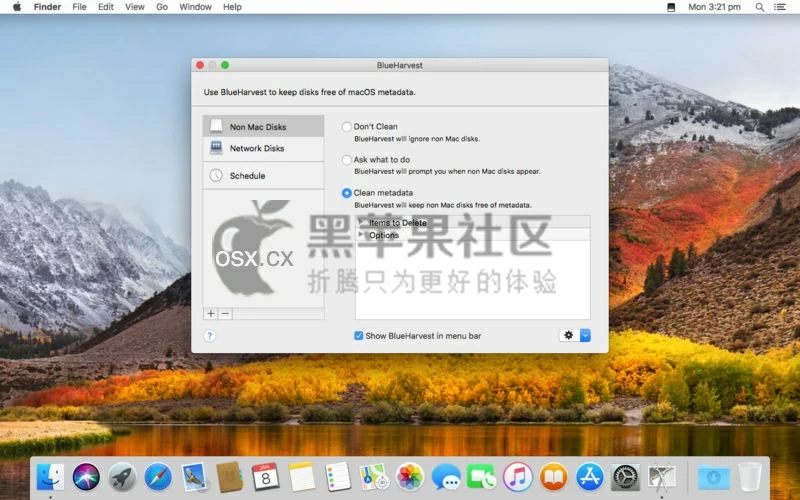Screen dimensions: 800x500
Task: Select Non Mac Disks in sidebar
Action: coord(263,127)
